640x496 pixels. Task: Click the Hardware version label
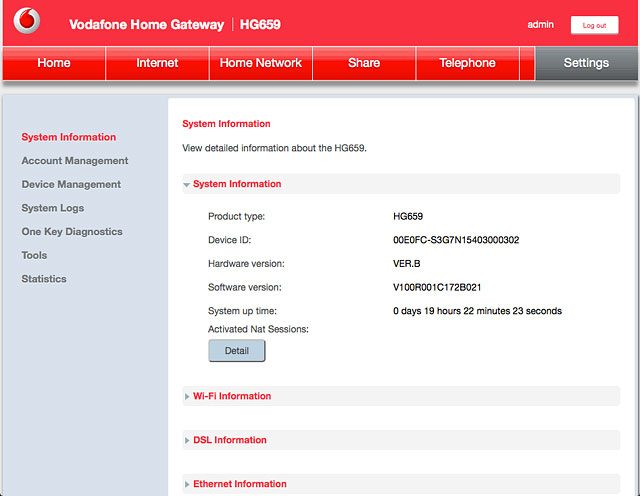point(246,264)
